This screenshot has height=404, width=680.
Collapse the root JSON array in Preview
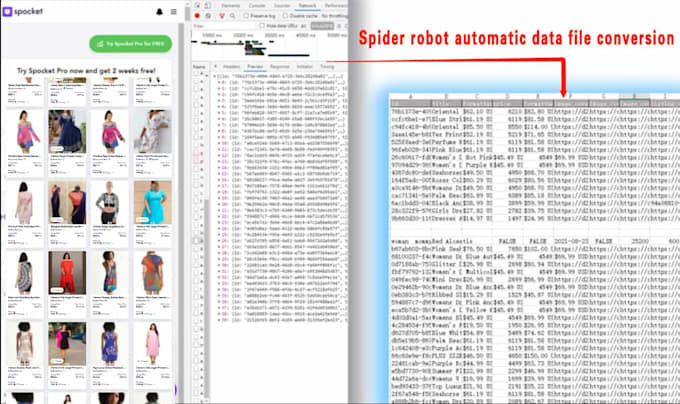tap(214, 76)
